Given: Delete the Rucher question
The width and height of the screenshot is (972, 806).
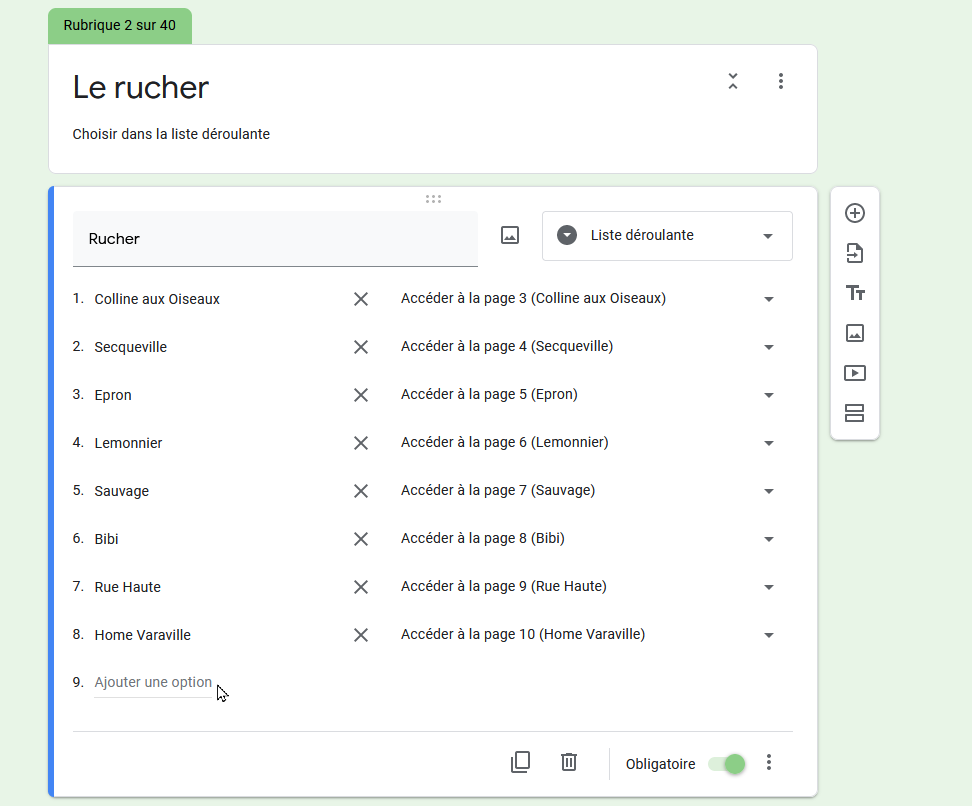Looking at the screenshot, I should coord(568,762).
